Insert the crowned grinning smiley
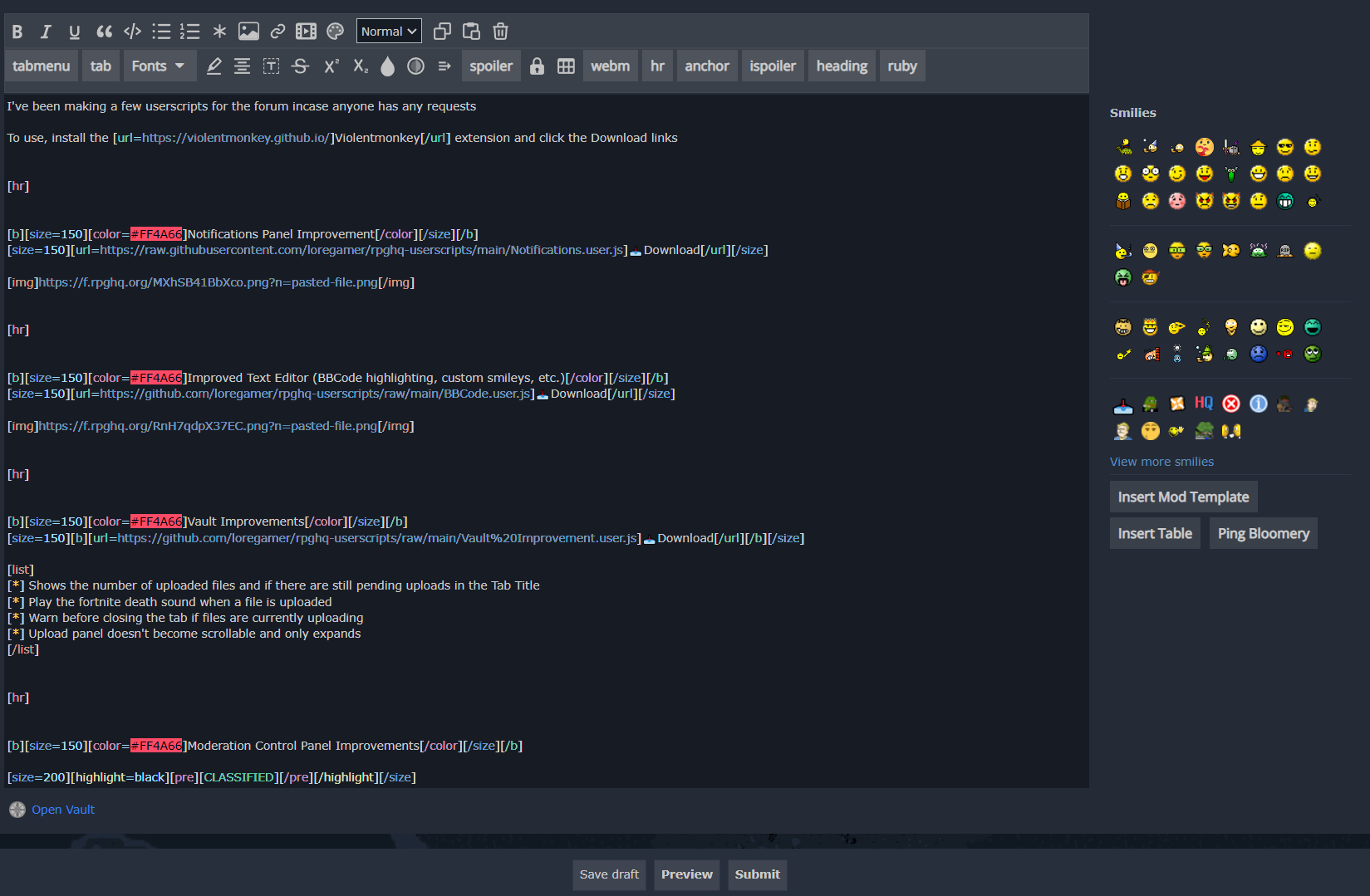The height and width of the screenshot is (896, 1370). click(x=1150, y=327)
